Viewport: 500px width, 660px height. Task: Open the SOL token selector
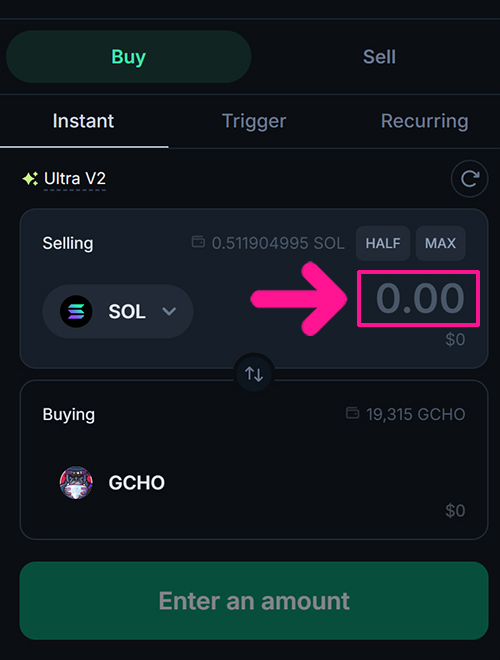118,311
